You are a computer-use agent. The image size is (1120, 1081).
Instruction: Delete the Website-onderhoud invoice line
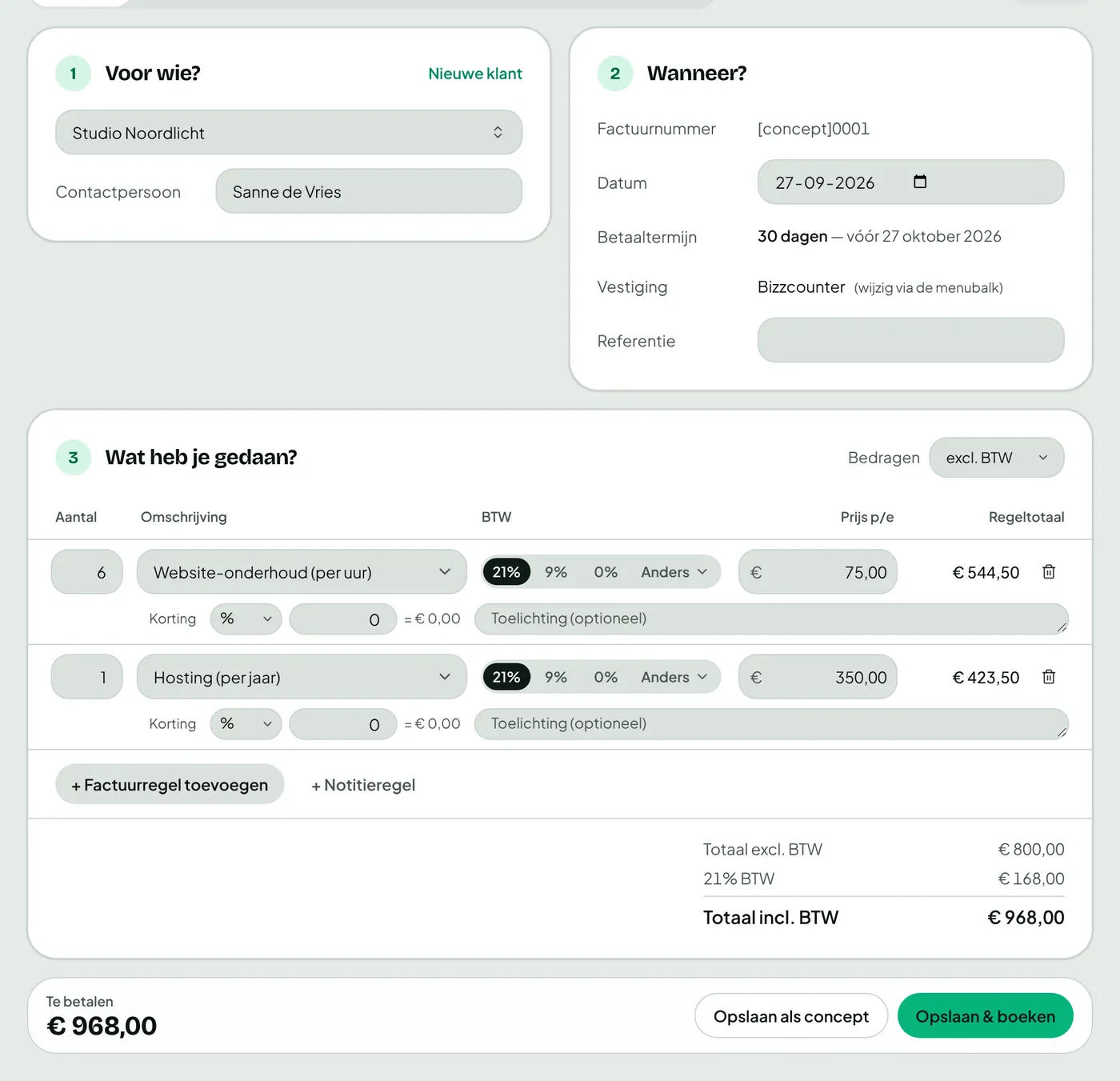(x=1049, y=572)
